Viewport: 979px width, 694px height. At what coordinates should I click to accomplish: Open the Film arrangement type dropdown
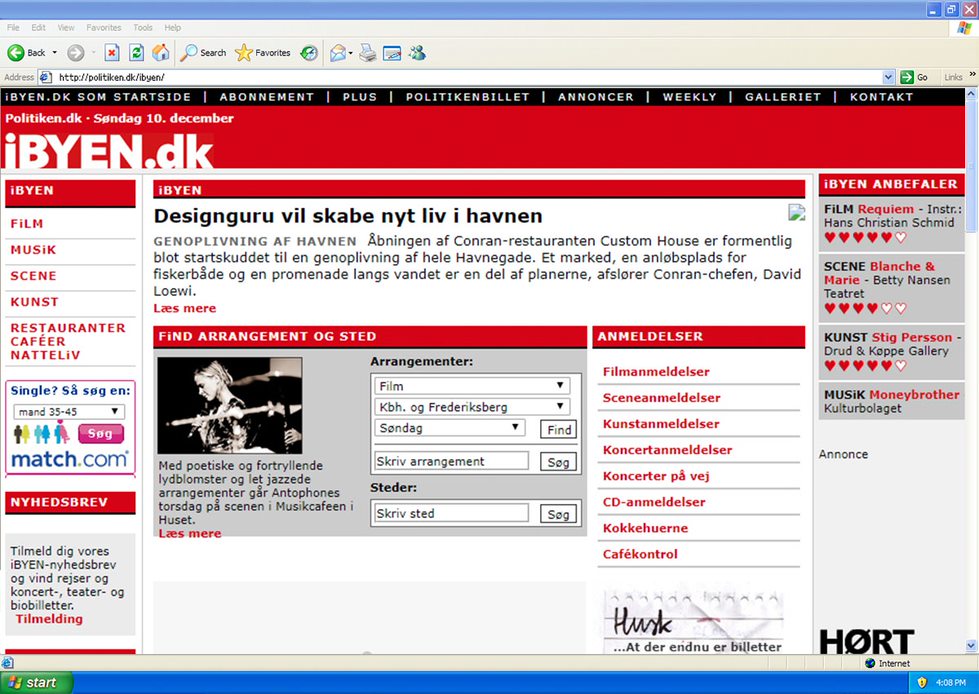pyautogui.click(x=471, y=386)
